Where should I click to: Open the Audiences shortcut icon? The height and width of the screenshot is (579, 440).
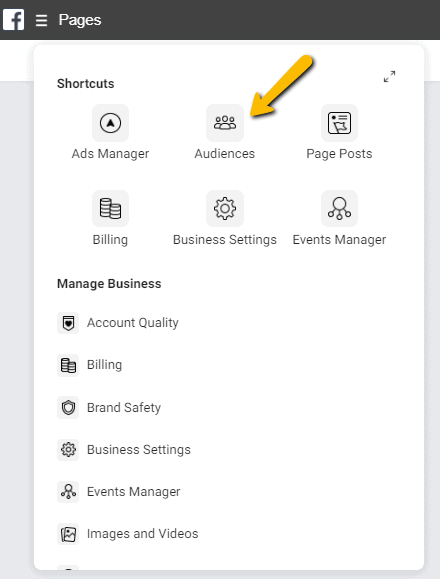click(x=225, y=123)
